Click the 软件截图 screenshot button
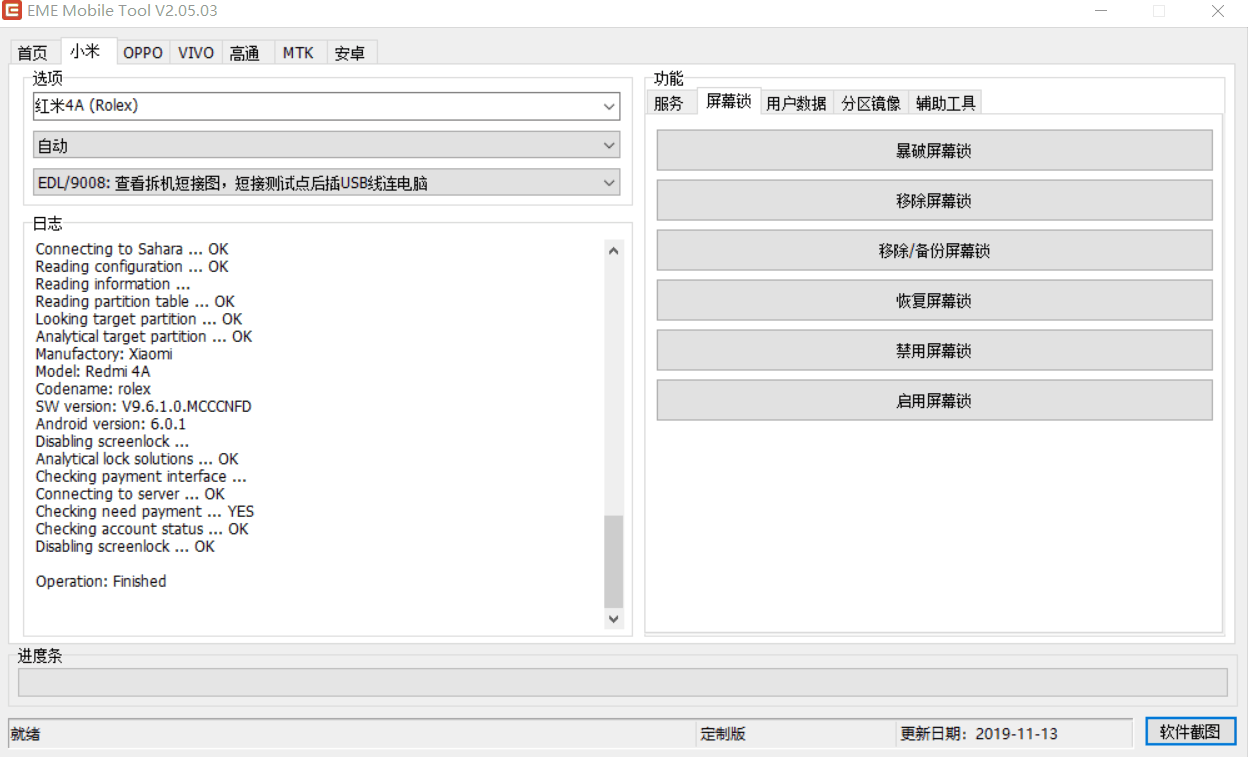 (x=1190, y=732)
